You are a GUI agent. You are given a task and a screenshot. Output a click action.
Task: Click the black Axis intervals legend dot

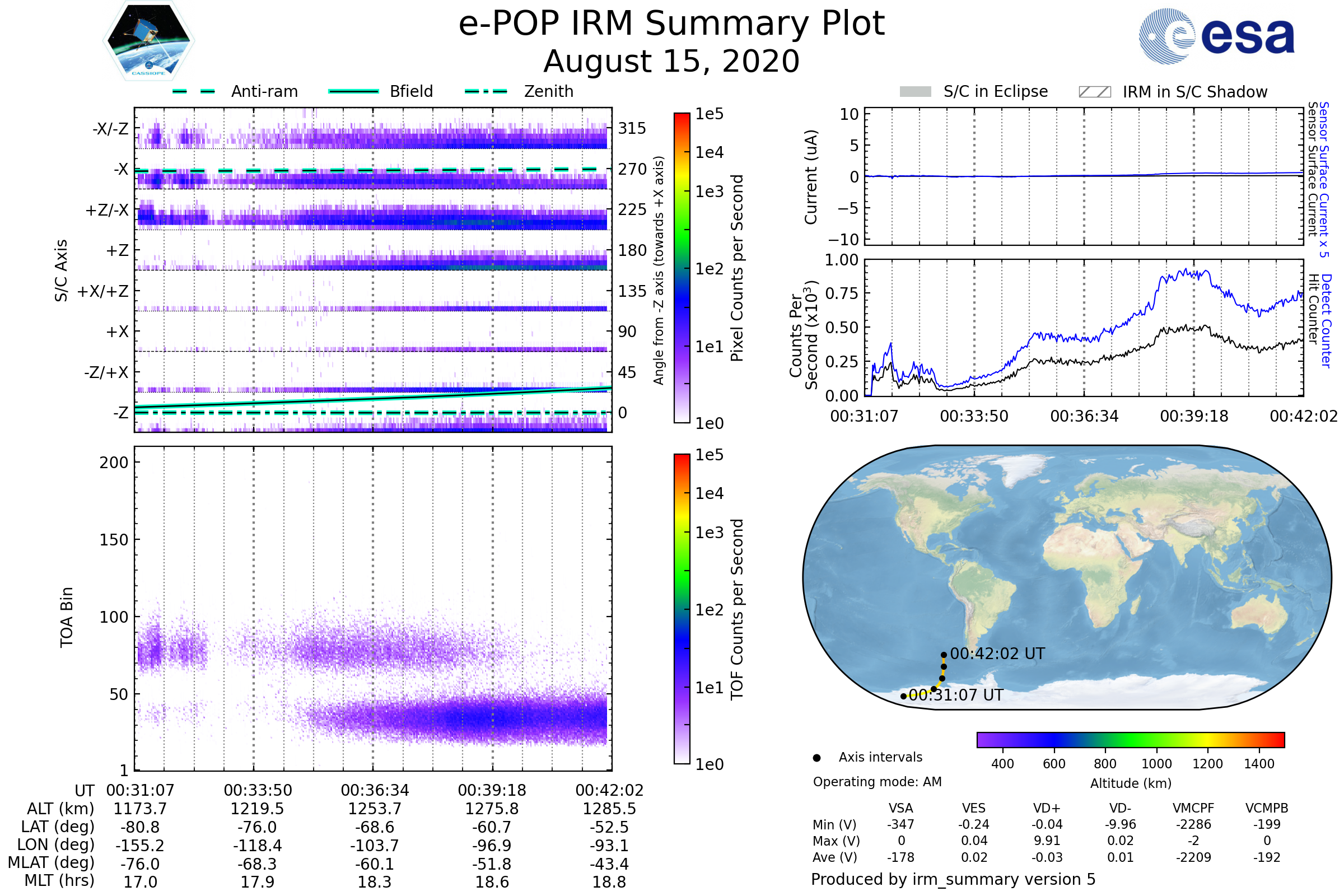[817, 758]
